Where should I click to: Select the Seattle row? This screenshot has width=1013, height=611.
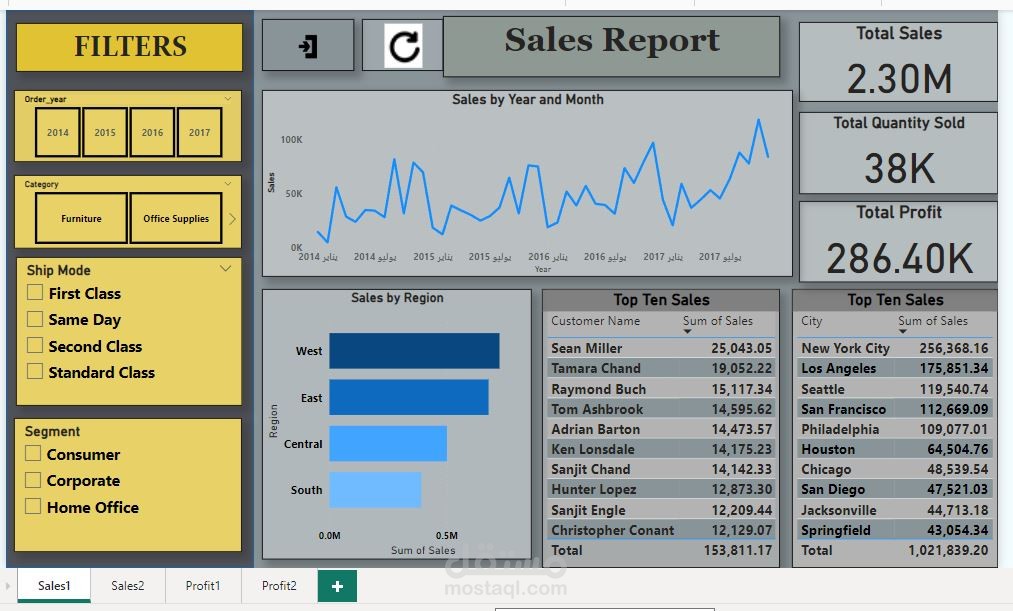click(894, 389)
